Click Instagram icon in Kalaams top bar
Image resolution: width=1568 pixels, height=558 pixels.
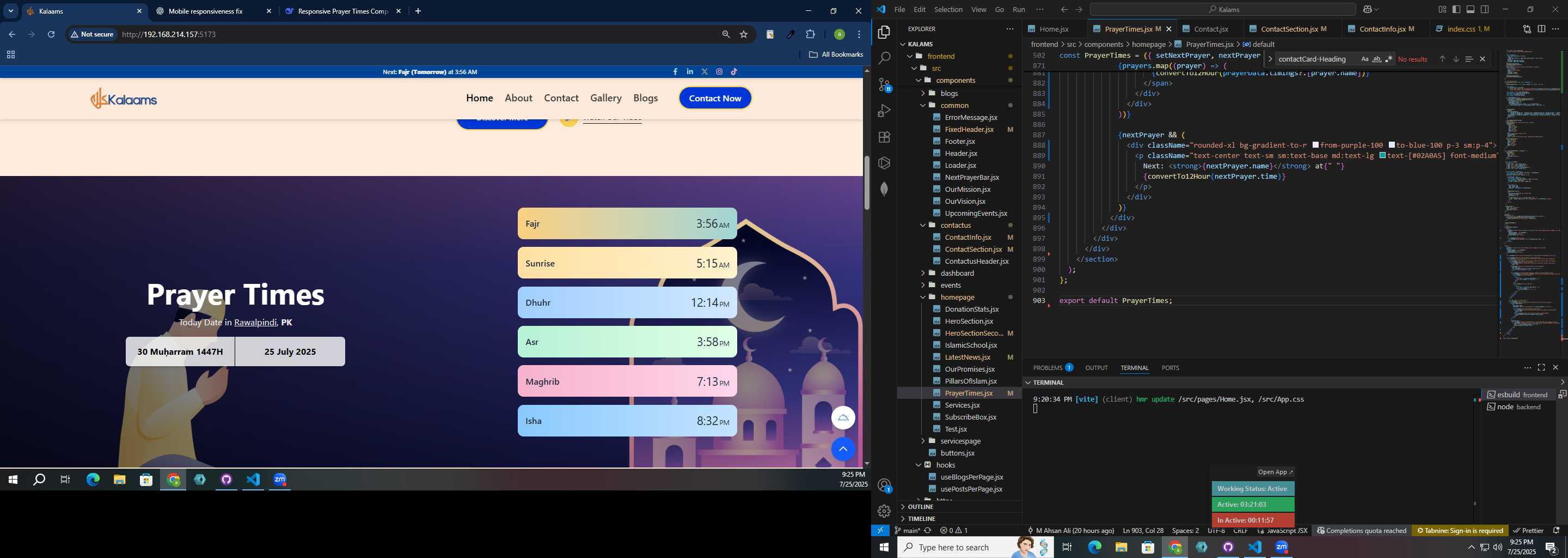point(719,72)
